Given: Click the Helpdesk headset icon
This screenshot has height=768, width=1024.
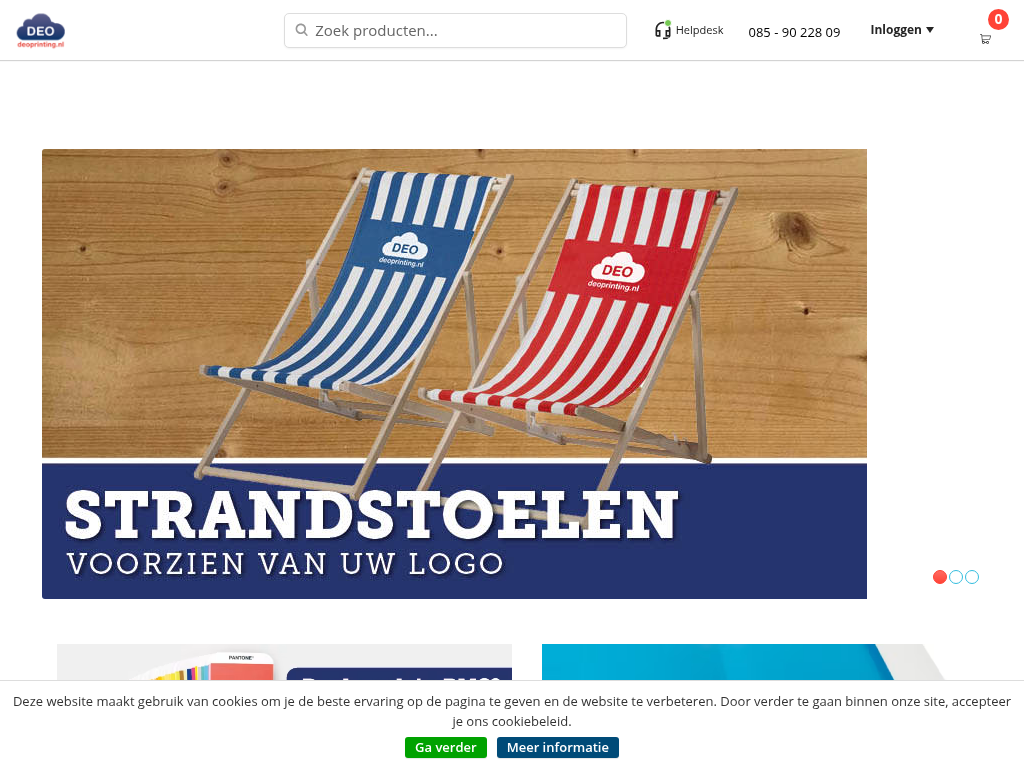Looking at the screenshot, I should coord(662,30).
